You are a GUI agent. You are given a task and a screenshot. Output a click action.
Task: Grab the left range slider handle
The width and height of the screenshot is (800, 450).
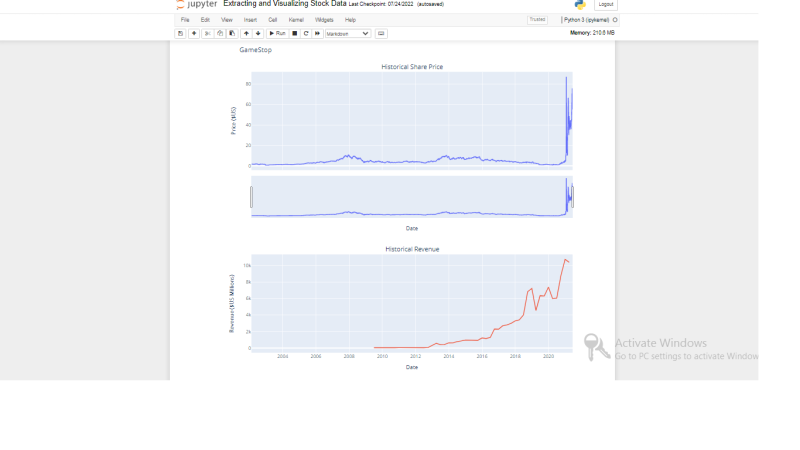tap(251, 197)
